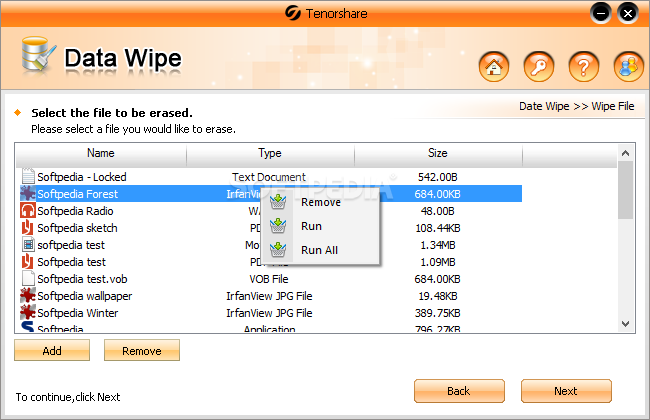Viewport: 650px width, 420px height.
Task: Select the Softpedia test.vob file
Action: pyautogui.click(x=82, y=279)
